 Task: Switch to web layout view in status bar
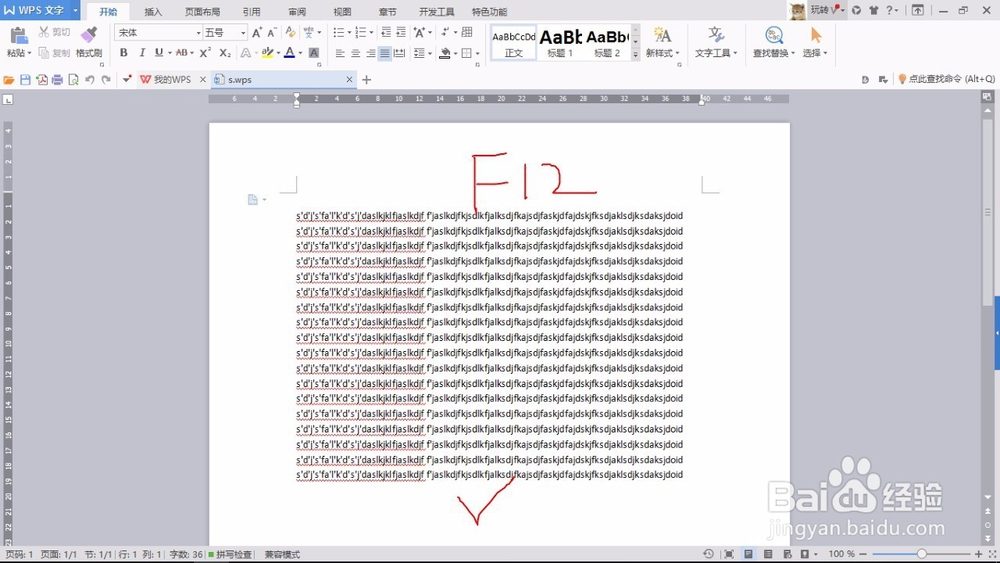[x=787, y=554]
